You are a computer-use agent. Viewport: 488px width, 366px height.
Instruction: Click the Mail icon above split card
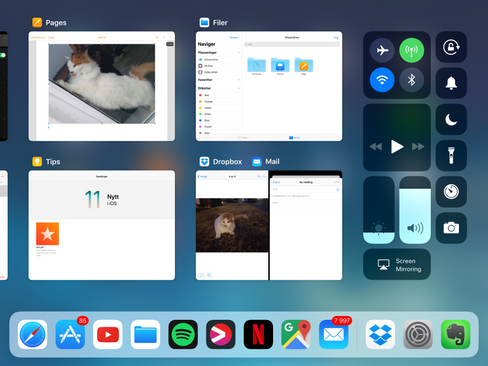tap(257, 162)
